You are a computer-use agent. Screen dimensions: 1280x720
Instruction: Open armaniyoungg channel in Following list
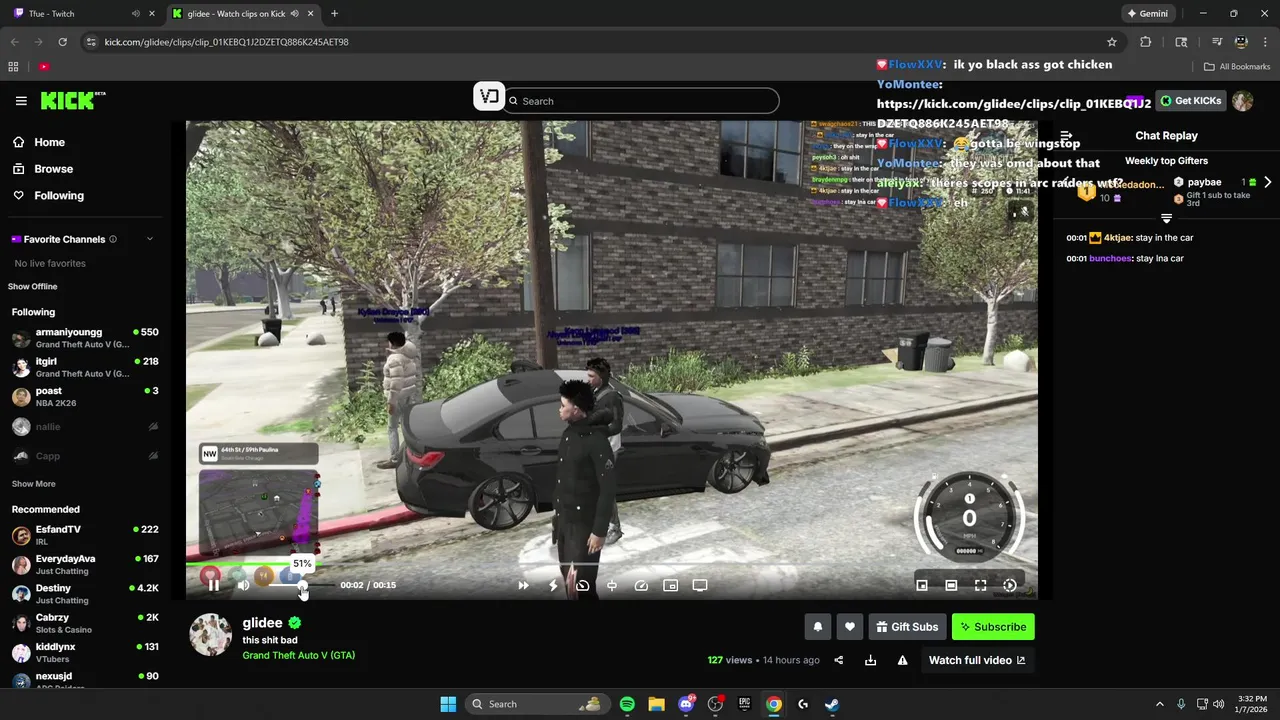pos(85,338)
